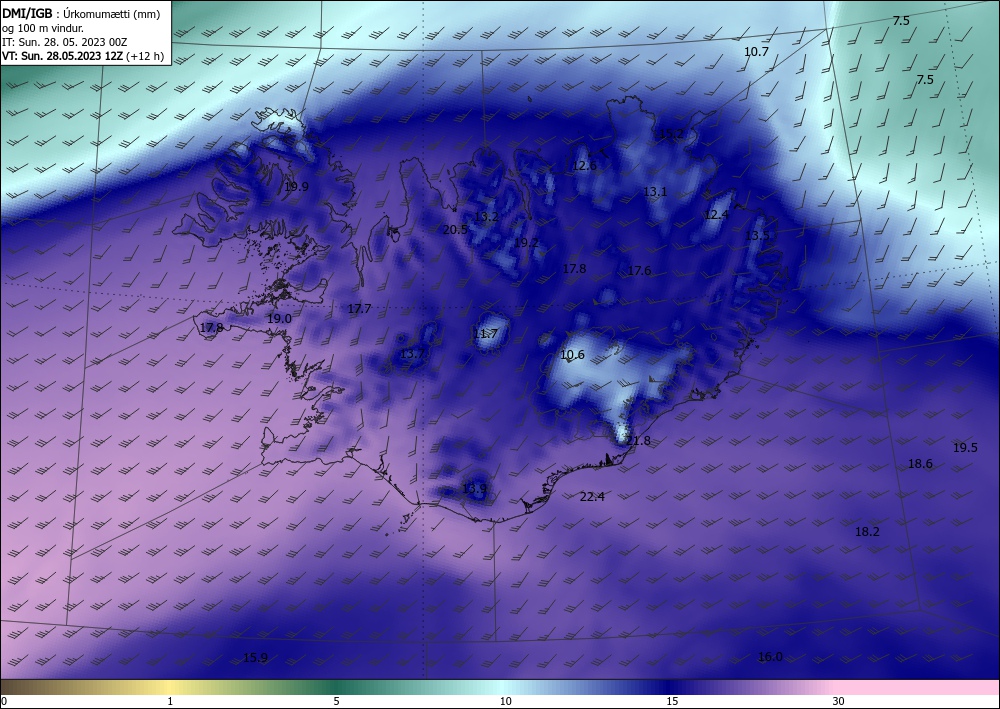Click the 'DMI/IGB : Úrkomumætti (mm)' title text
The height and width of the screenshot is (709, 1000).
click(81, 14)
